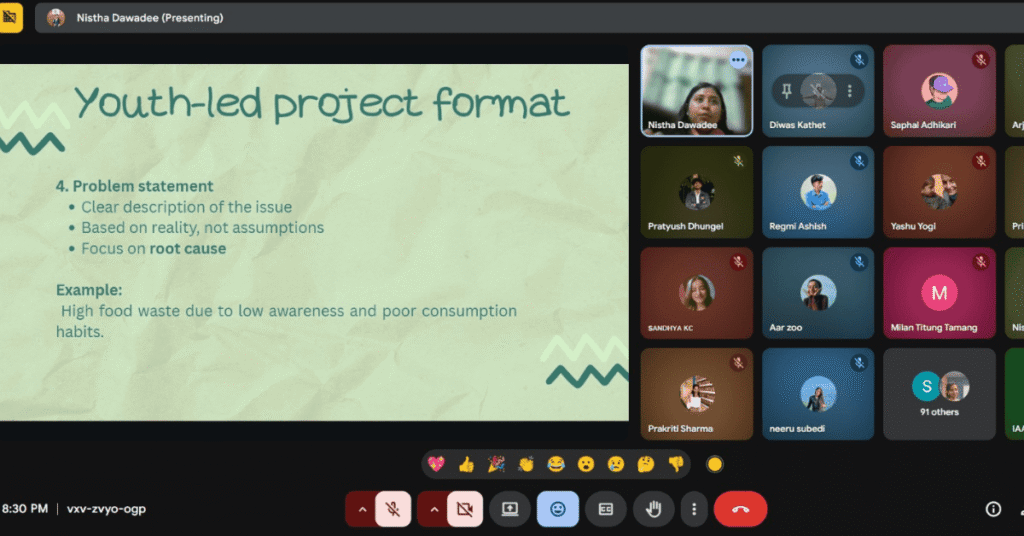The image size is (1024, 536).
Task: Open more options three-dot menu in toolbar
Action: click(x=694, y=509)
